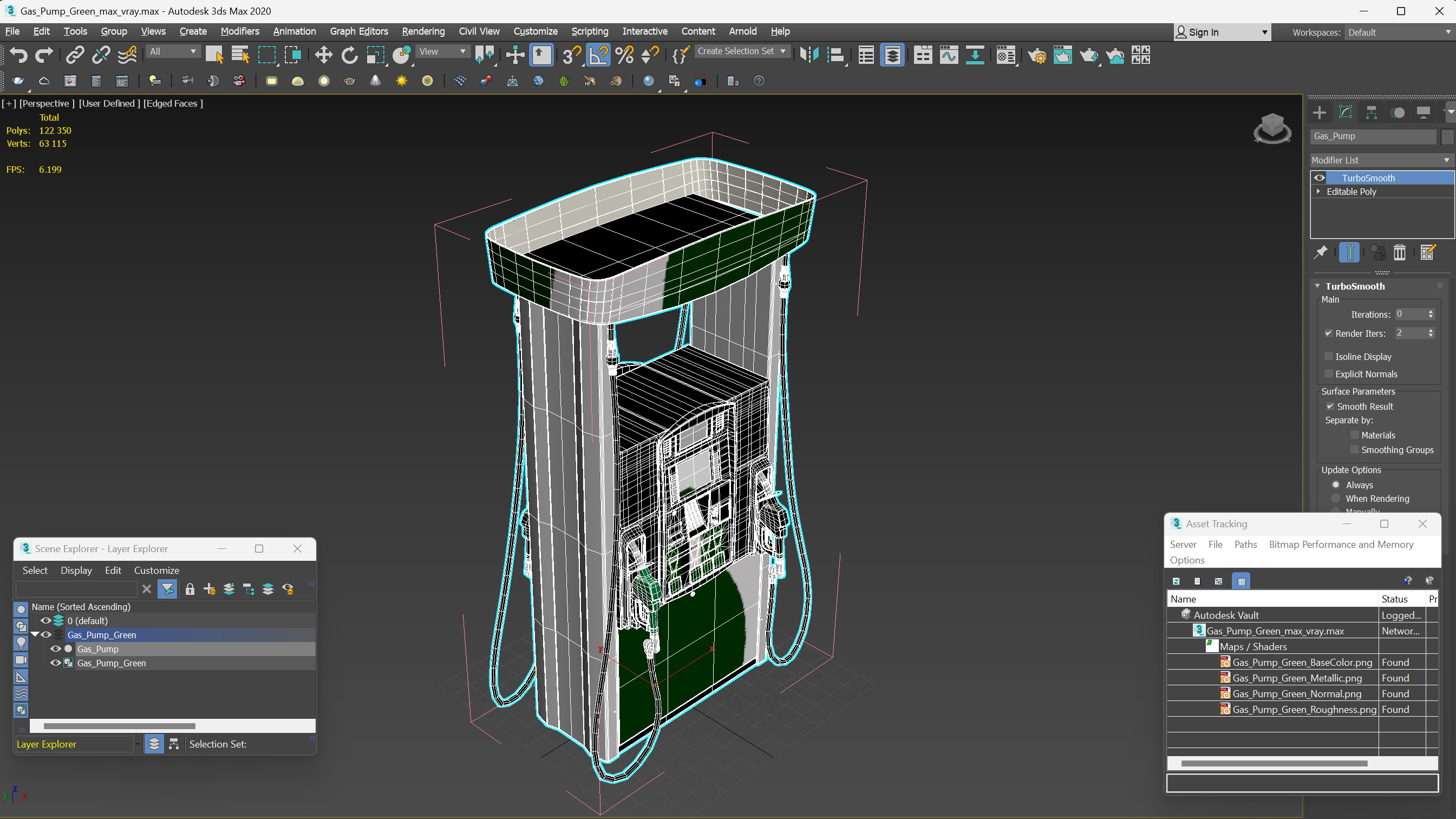The width and height of the screenshot is (1456, 819).
Task: Open Select by Name dialog icon
Action: [x=240, y=55]
